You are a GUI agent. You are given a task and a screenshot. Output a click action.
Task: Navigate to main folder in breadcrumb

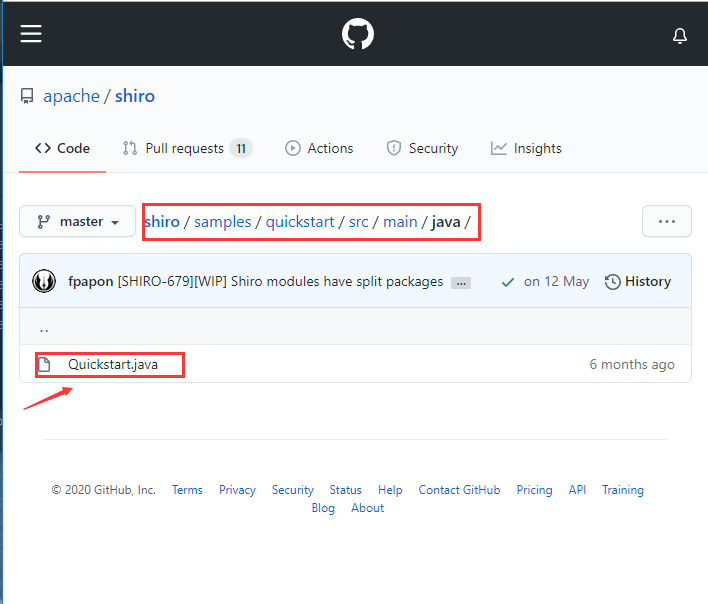click(x=400, y=222)
